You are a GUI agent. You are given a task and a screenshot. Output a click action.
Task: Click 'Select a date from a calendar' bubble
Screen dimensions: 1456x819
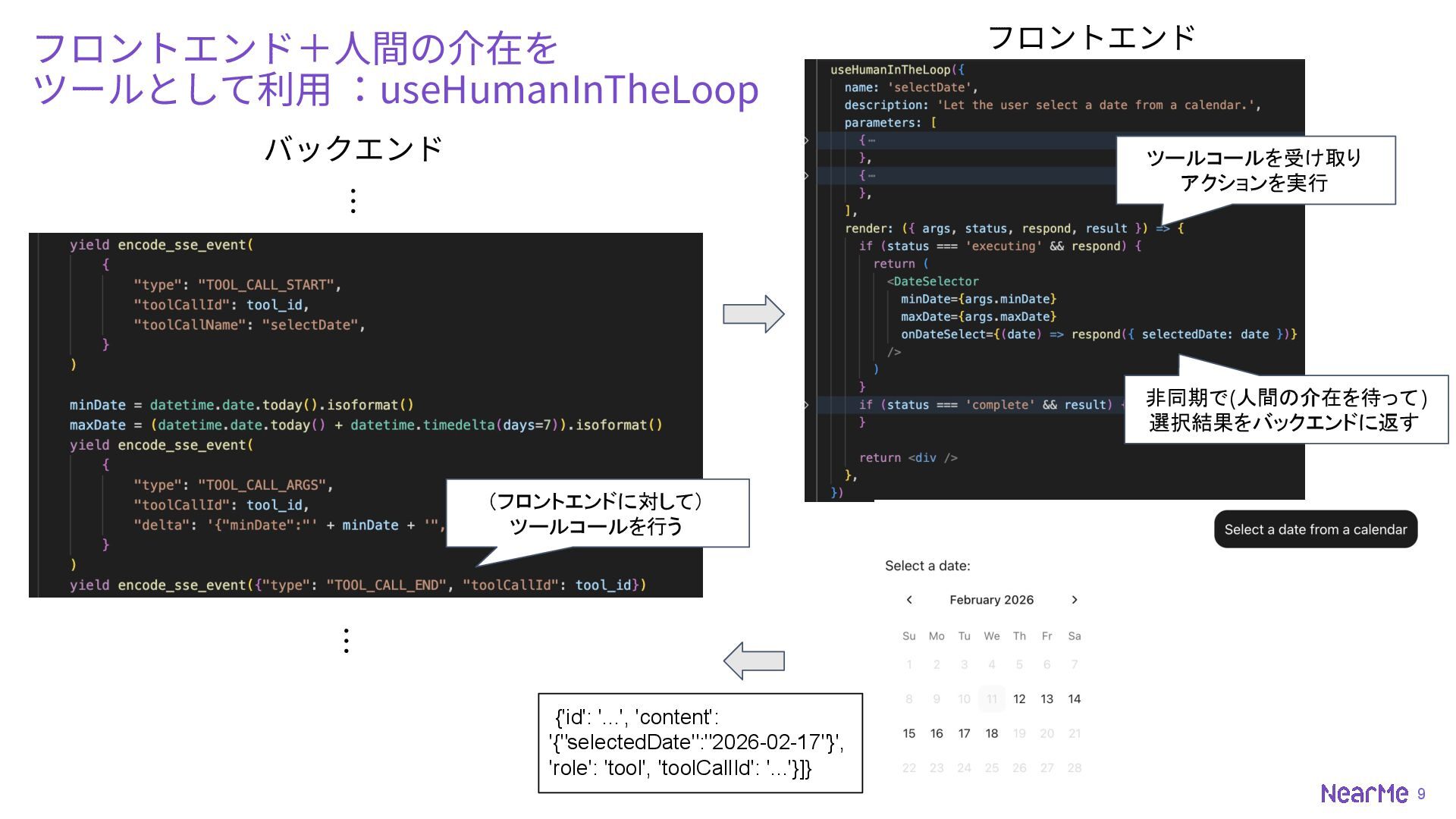1315,529
